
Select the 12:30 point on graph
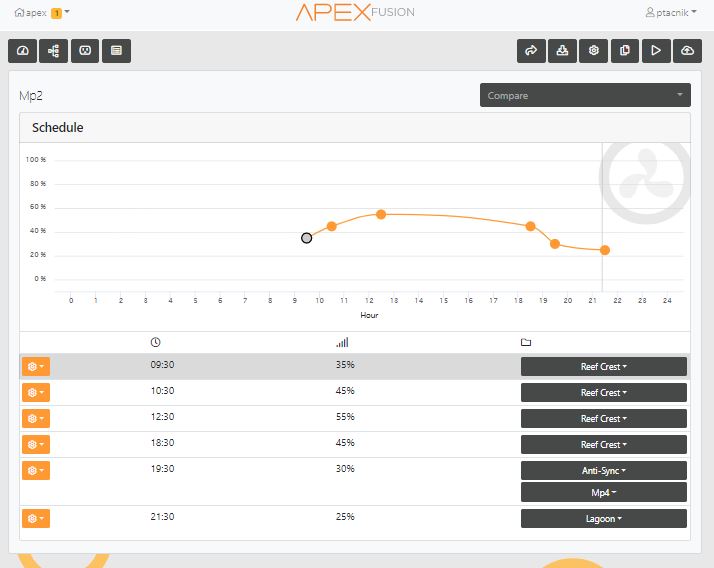tap(381, 215)
